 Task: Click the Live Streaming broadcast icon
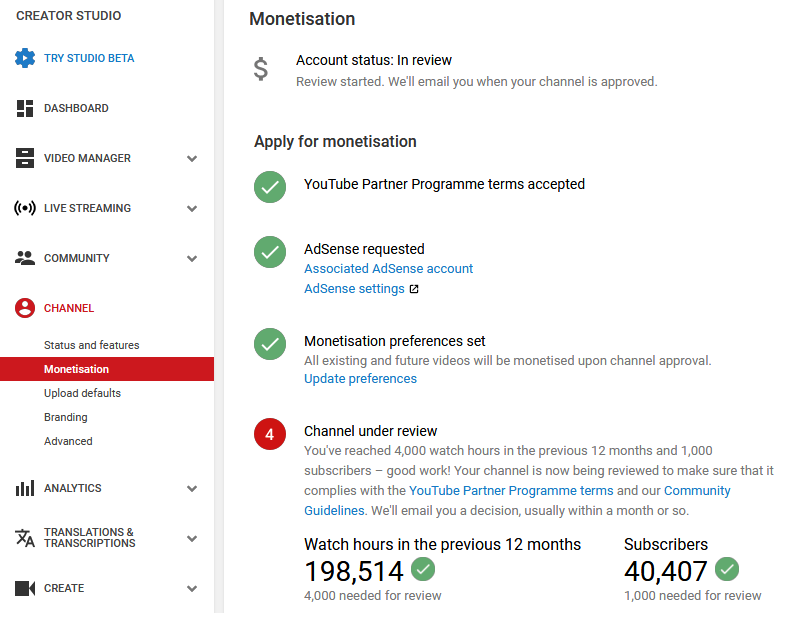pos(25,209)
